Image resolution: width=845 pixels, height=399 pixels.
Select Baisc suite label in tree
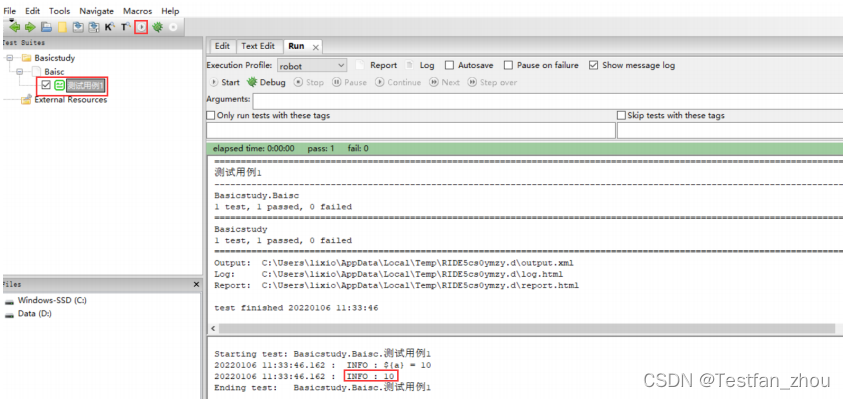click(55, 71)
